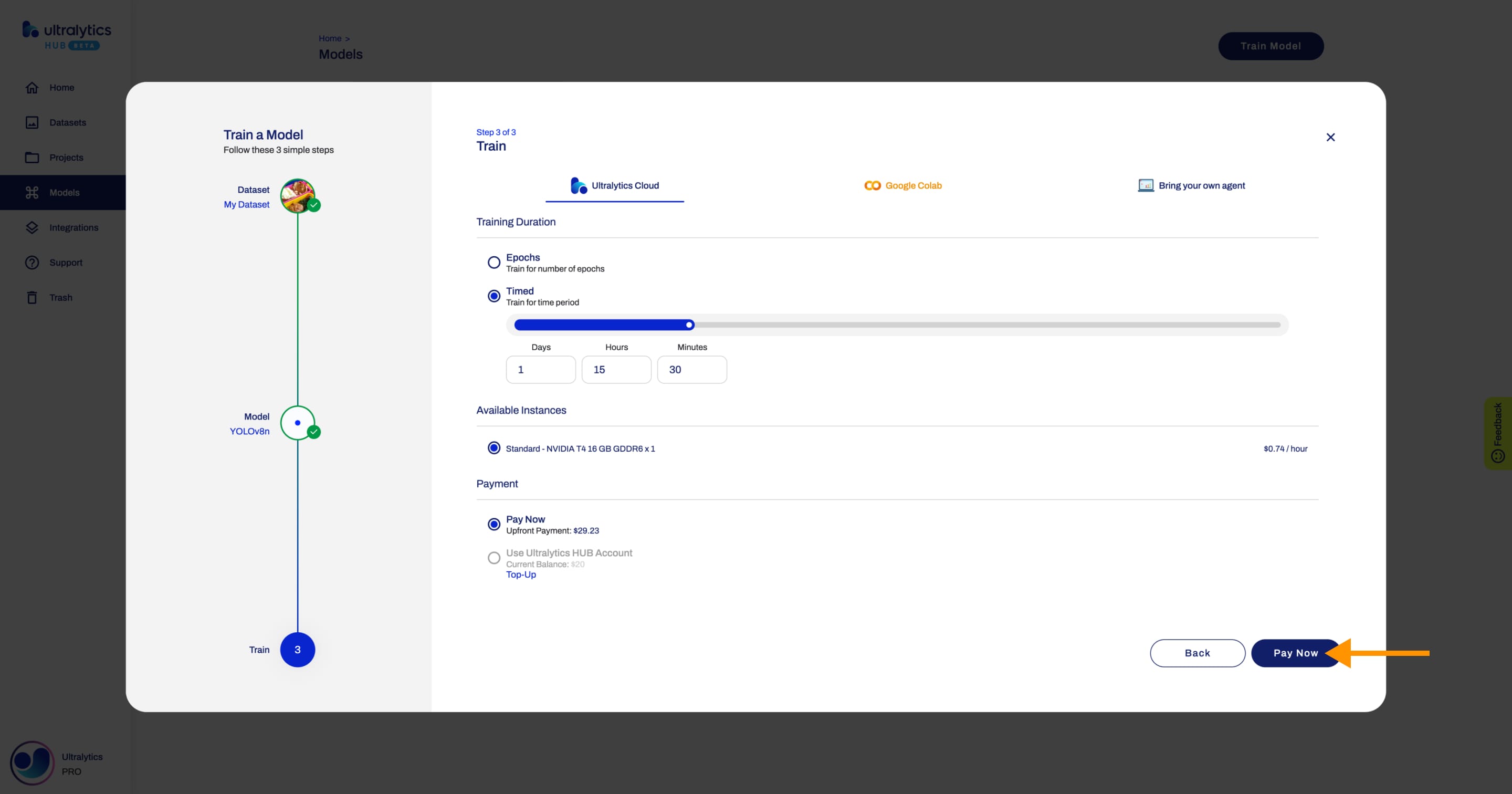Edit the Days input field value
Image resolution: width=1512 pixels, height=794 pixels.
[541, 369]
